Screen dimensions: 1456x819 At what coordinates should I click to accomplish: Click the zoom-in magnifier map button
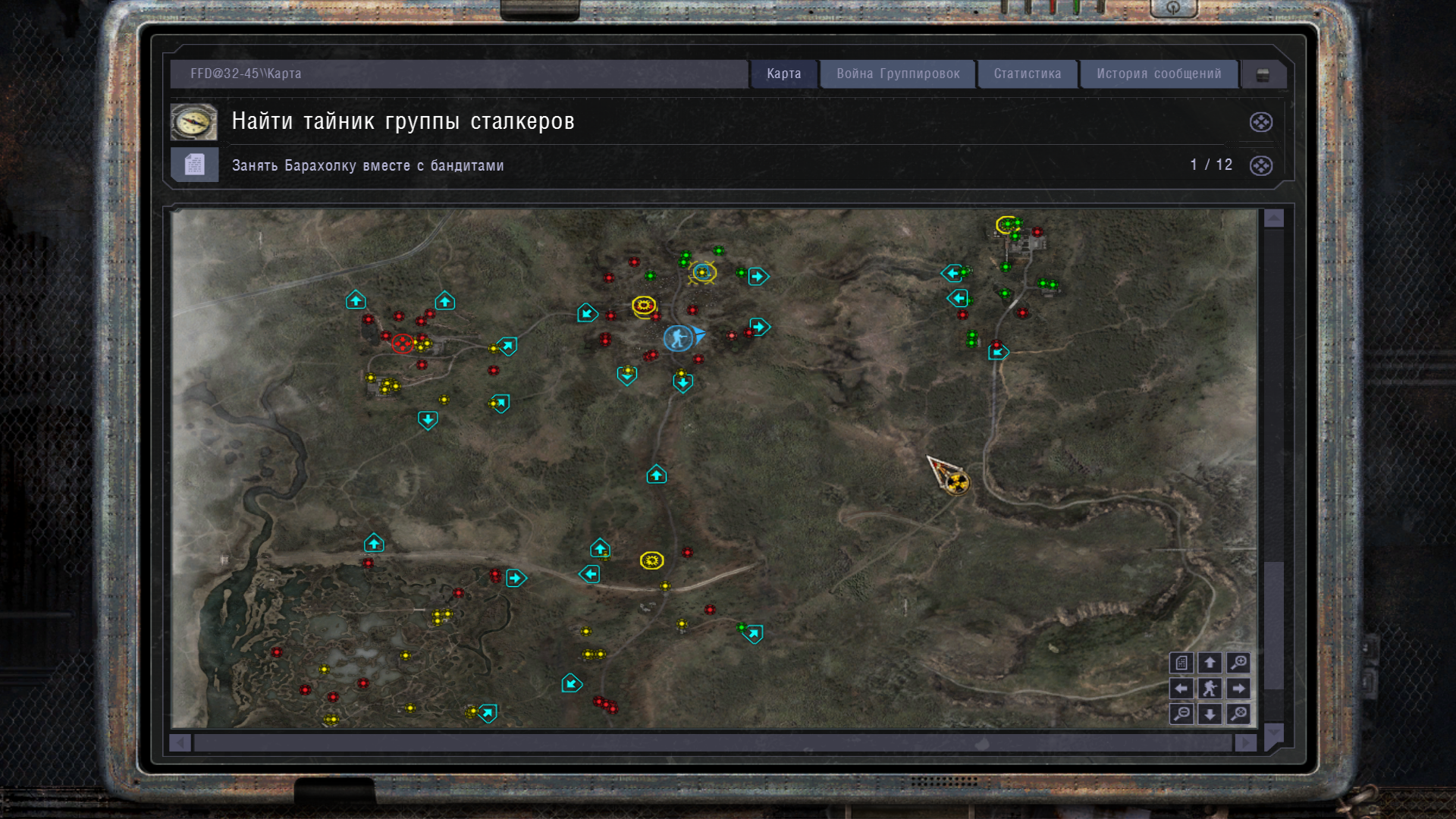1238,663
